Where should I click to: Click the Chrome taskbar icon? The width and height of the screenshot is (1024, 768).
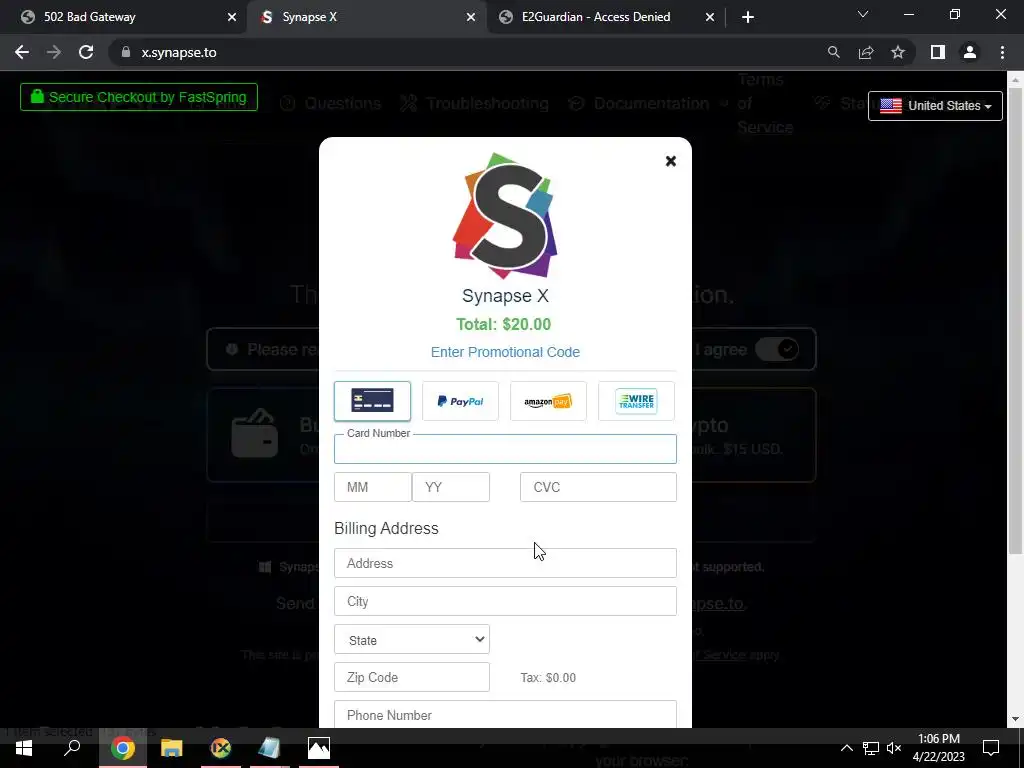tap(122, 748)
